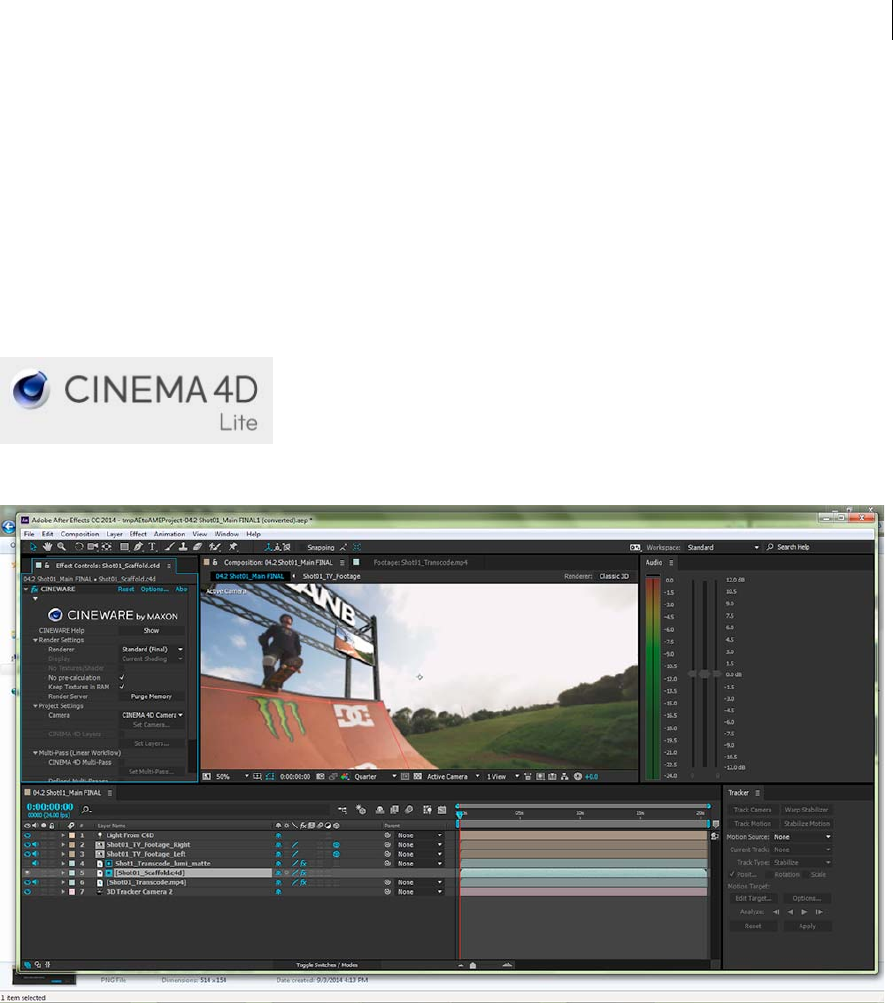Viewport: 893px width, 1003px height.
Task: Toggle the Position checkbox in Tracker panel
Action: pos(732,874)
